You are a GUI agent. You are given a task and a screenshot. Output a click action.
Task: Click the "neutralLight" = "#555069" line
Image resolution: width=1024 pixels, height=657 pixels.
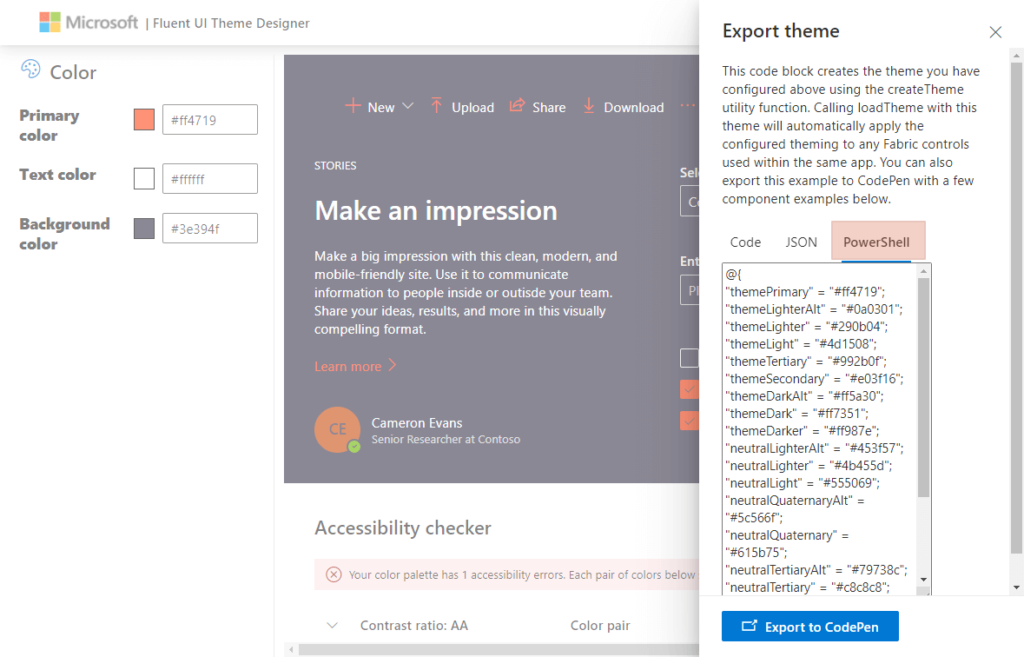(x=803, y=483)
